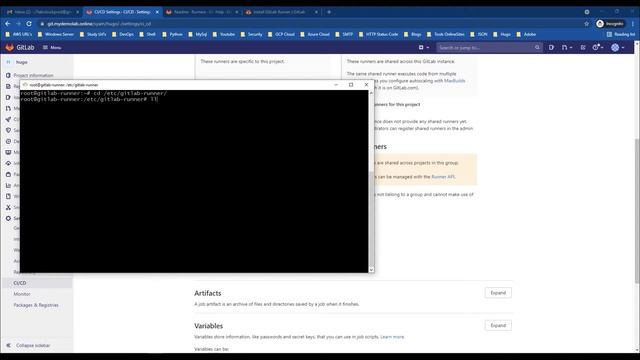Screen dimensions: 640x360
Task: Open the Hugo bookmark folder
Action: tap(502, 34)
